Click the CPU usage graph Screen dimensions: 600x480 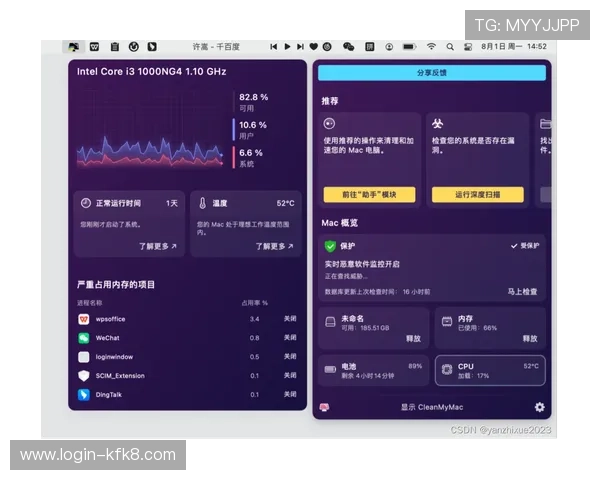click(150, 152)
